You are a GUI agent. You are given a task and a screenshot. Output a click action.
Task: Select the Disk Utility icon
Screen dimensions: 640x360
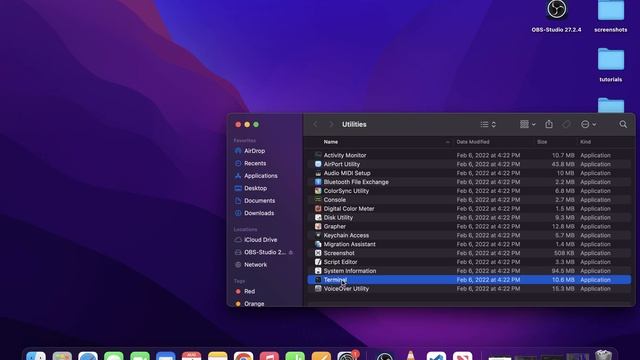[318, 218]
